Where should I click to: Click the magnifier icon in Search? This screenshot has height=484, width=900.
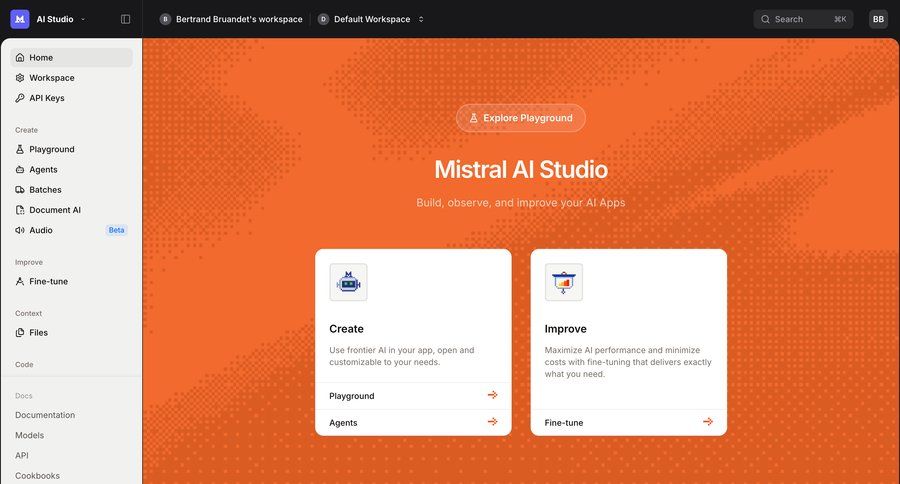pyautogui.click(x=765, y=19)
